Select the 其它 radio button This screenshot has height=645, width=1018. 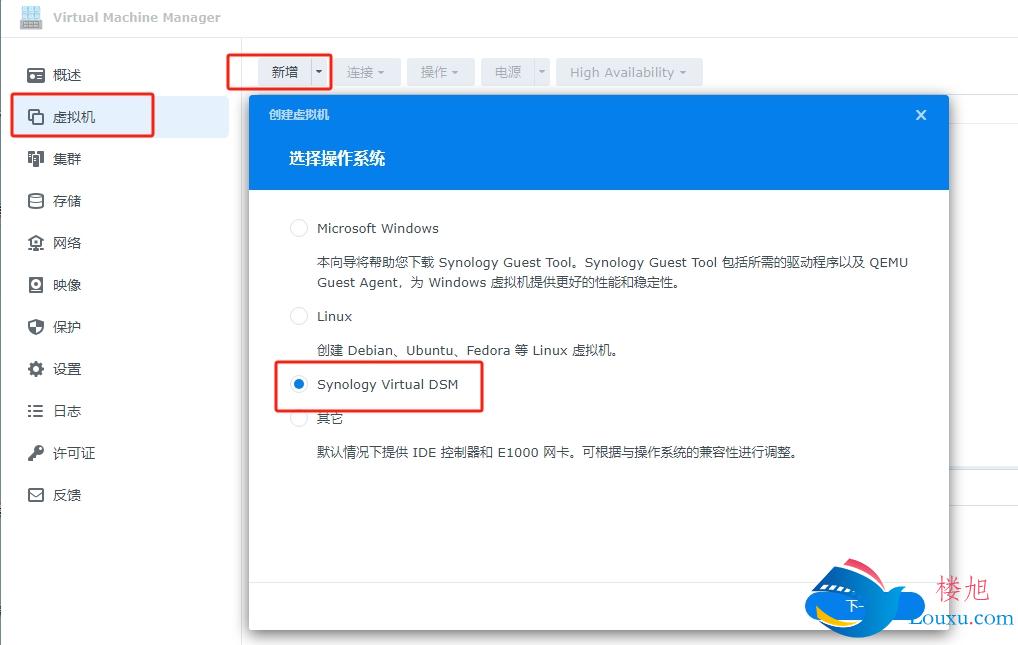(299, 418)
